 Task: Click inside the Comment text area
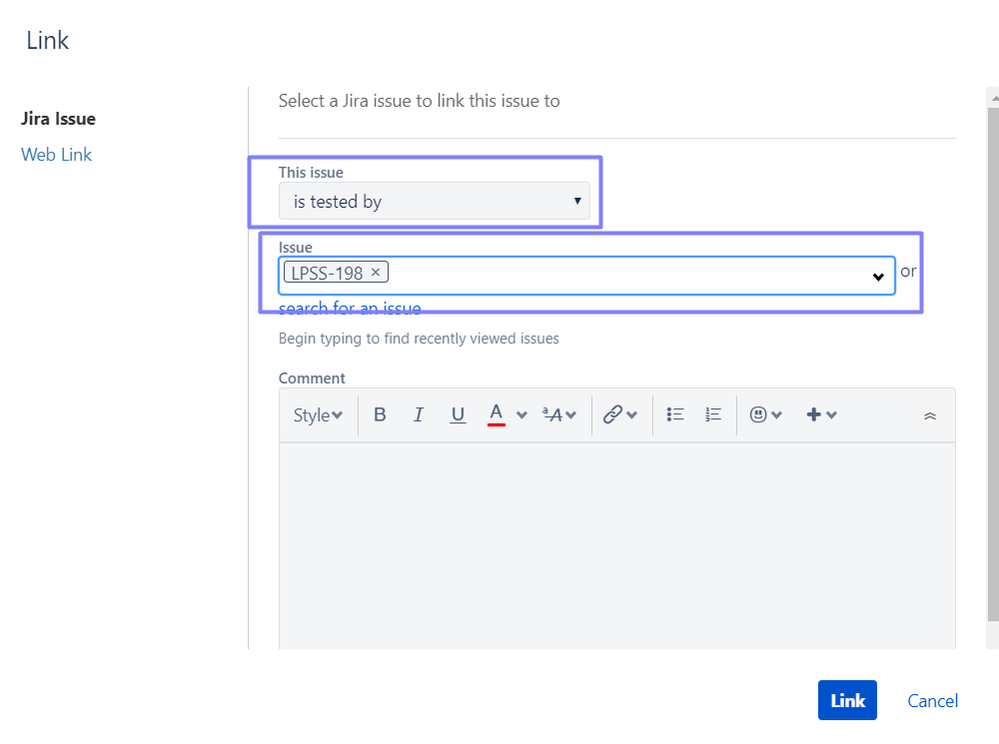[616, 545]
